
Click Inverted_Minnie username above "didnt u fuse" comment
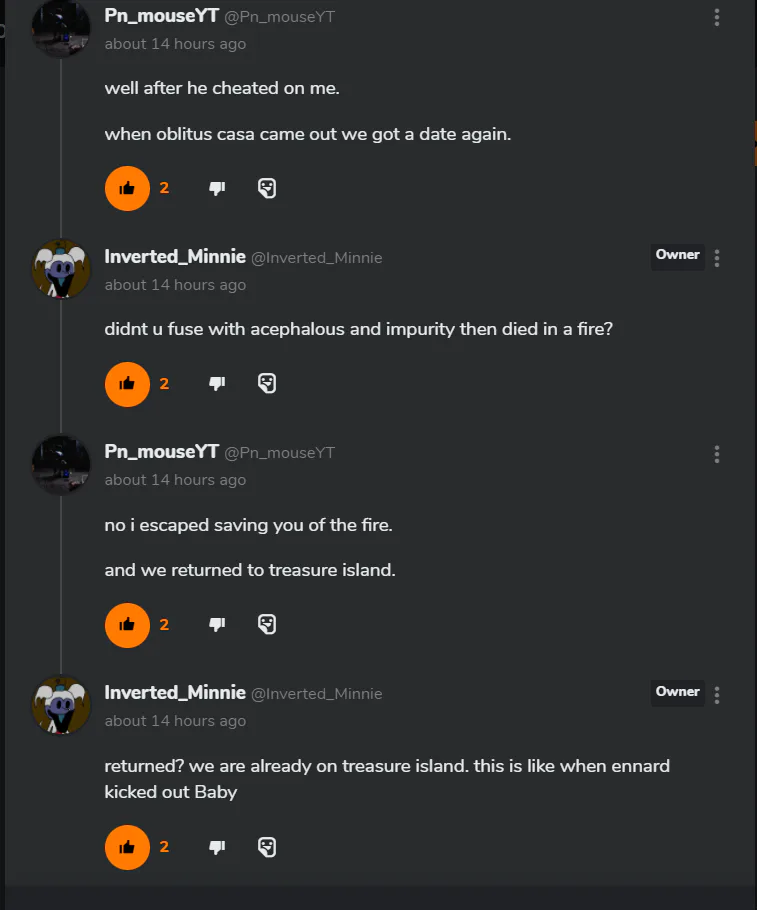(x=175, y=257)
